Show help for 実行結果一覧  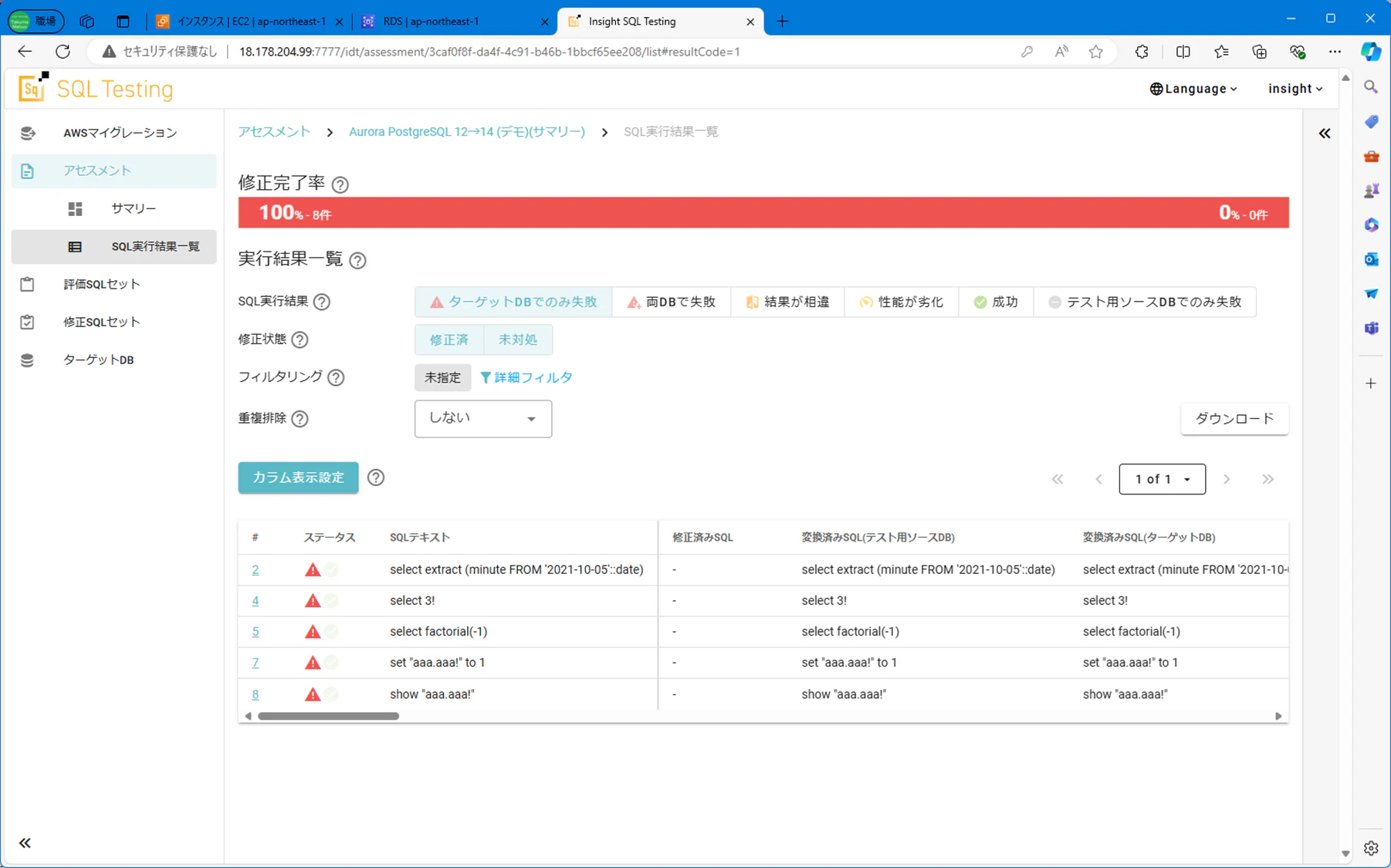(x=357, y=260)
